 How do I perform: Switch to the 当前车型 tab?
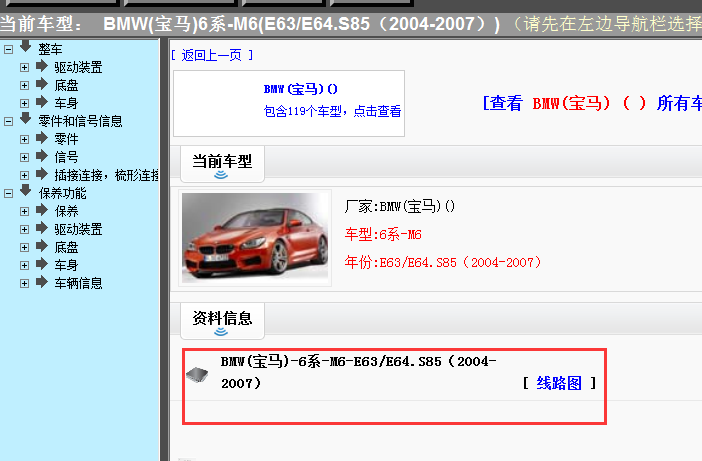tap(223, 163)
